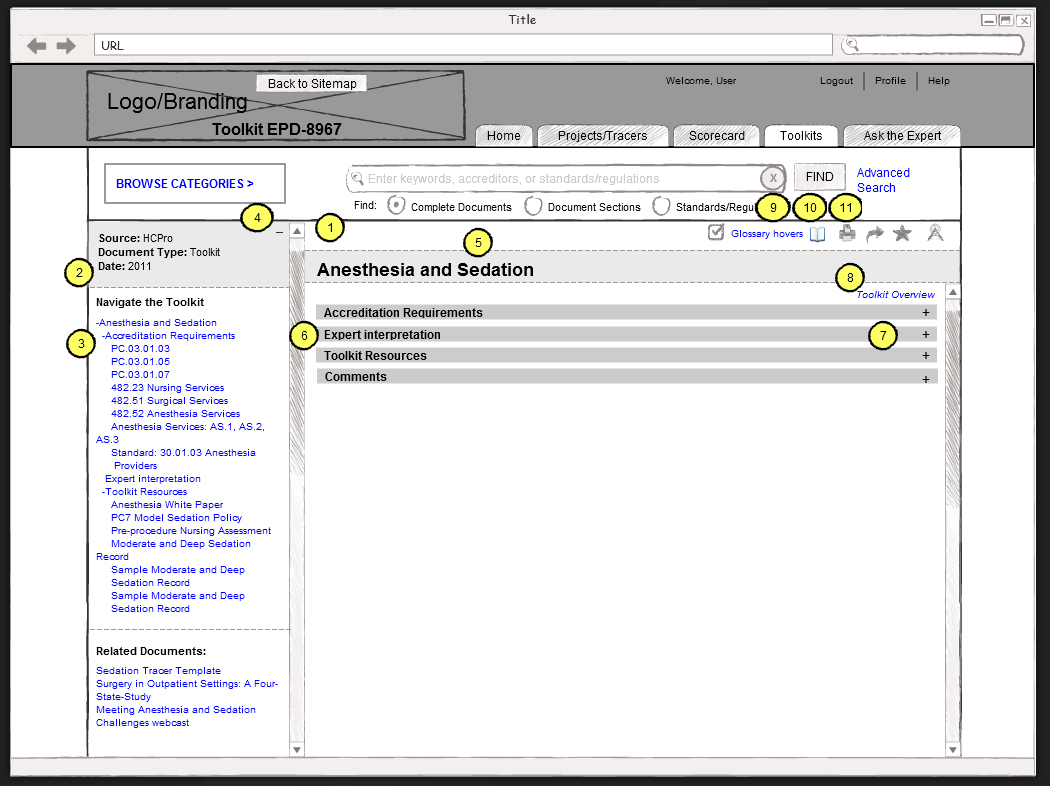The width and height of the screenshot is (1050, 786).
Task: Open the Advanced Search link
Action: click(x=883, y=180)
